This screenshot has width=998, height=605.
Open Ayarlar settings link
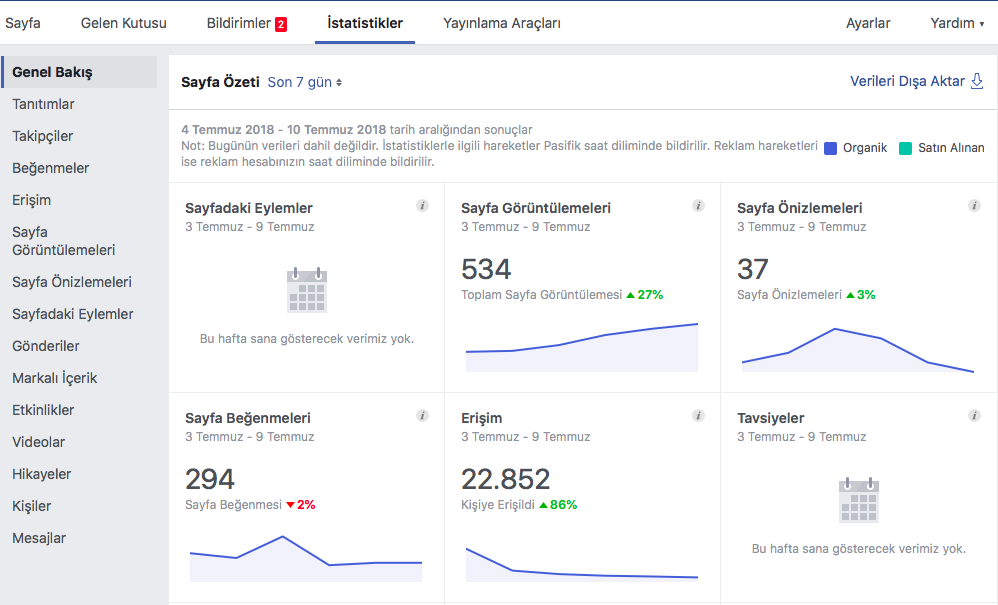868,23
